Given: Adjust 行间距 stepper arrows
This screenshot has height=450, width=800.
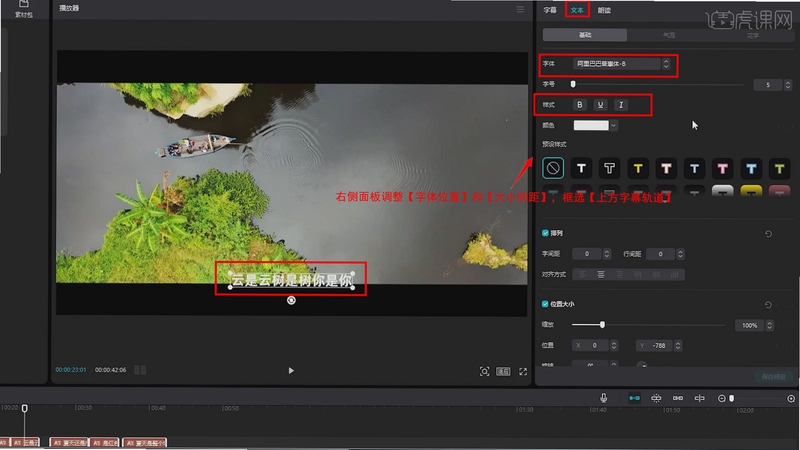Looking at the screenshot, I should click(x=680, y=254).
